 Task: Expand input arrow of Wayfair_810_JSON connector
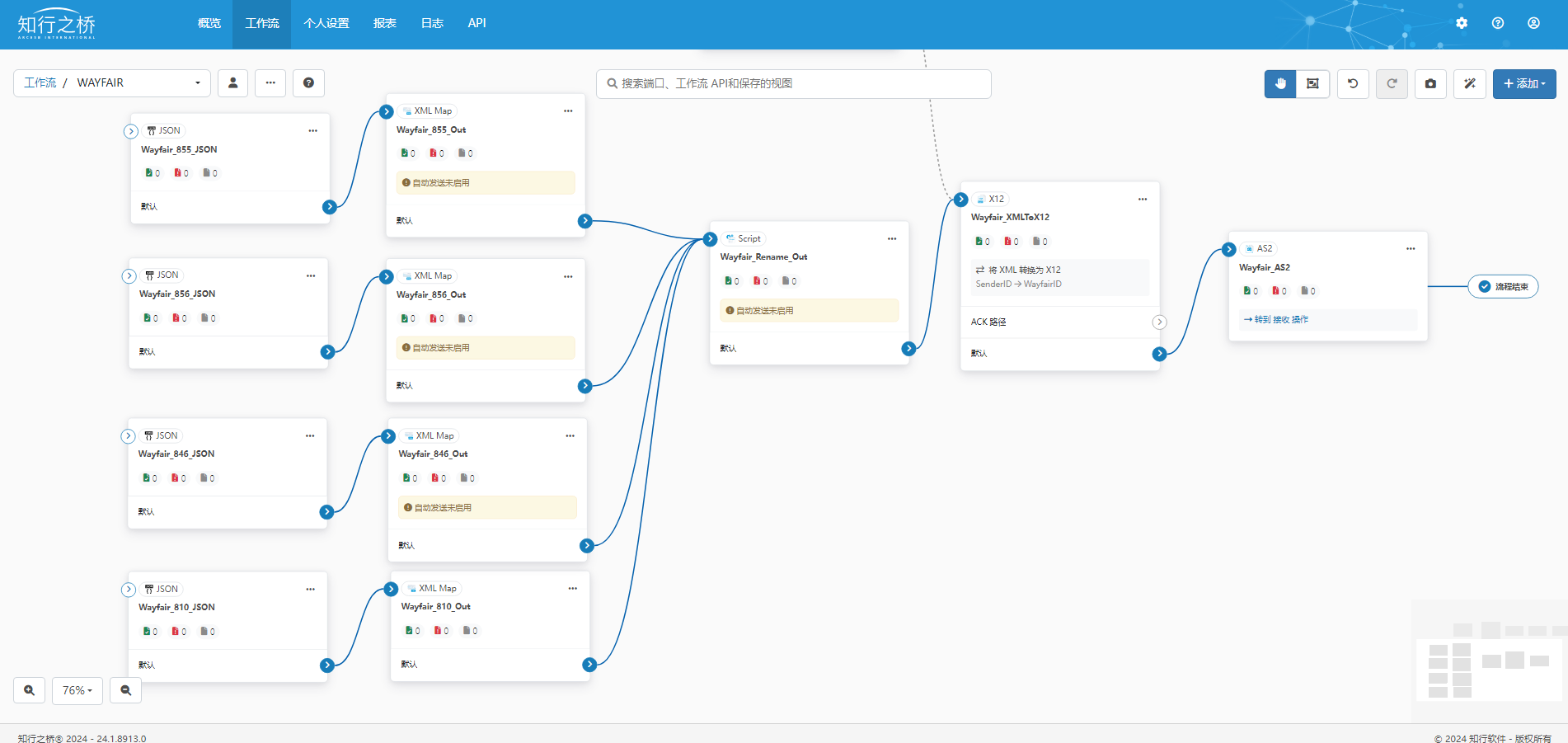click(128, 590)
